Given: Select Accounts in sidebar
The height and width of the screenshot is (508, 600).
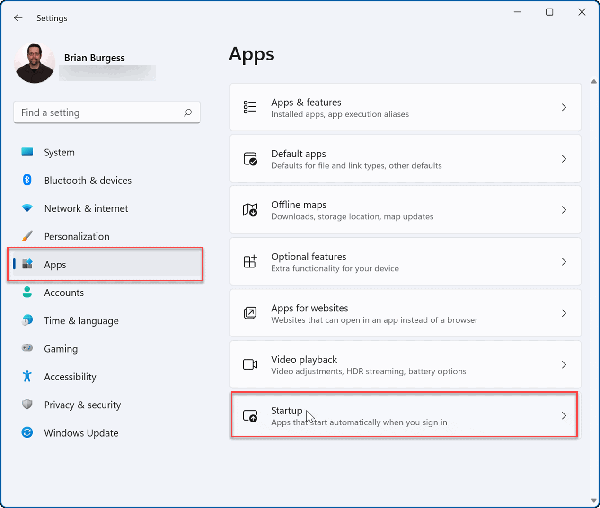Looking at the screenshot, I should [x=64, y=293].
